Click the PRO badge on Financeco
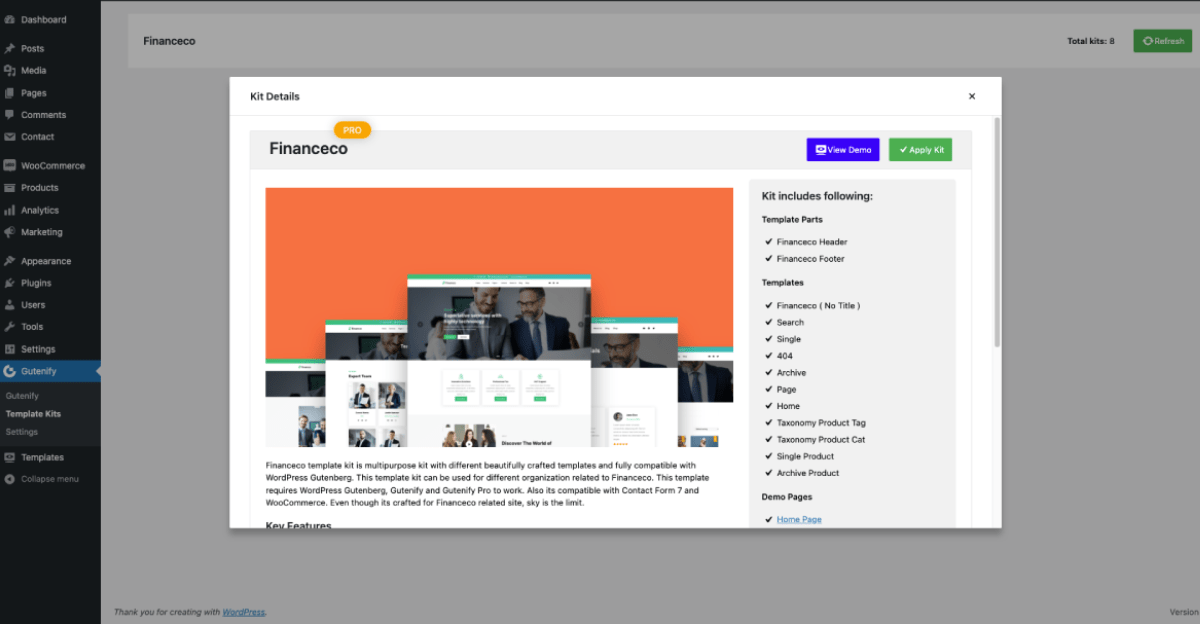 tap(352, 130)
